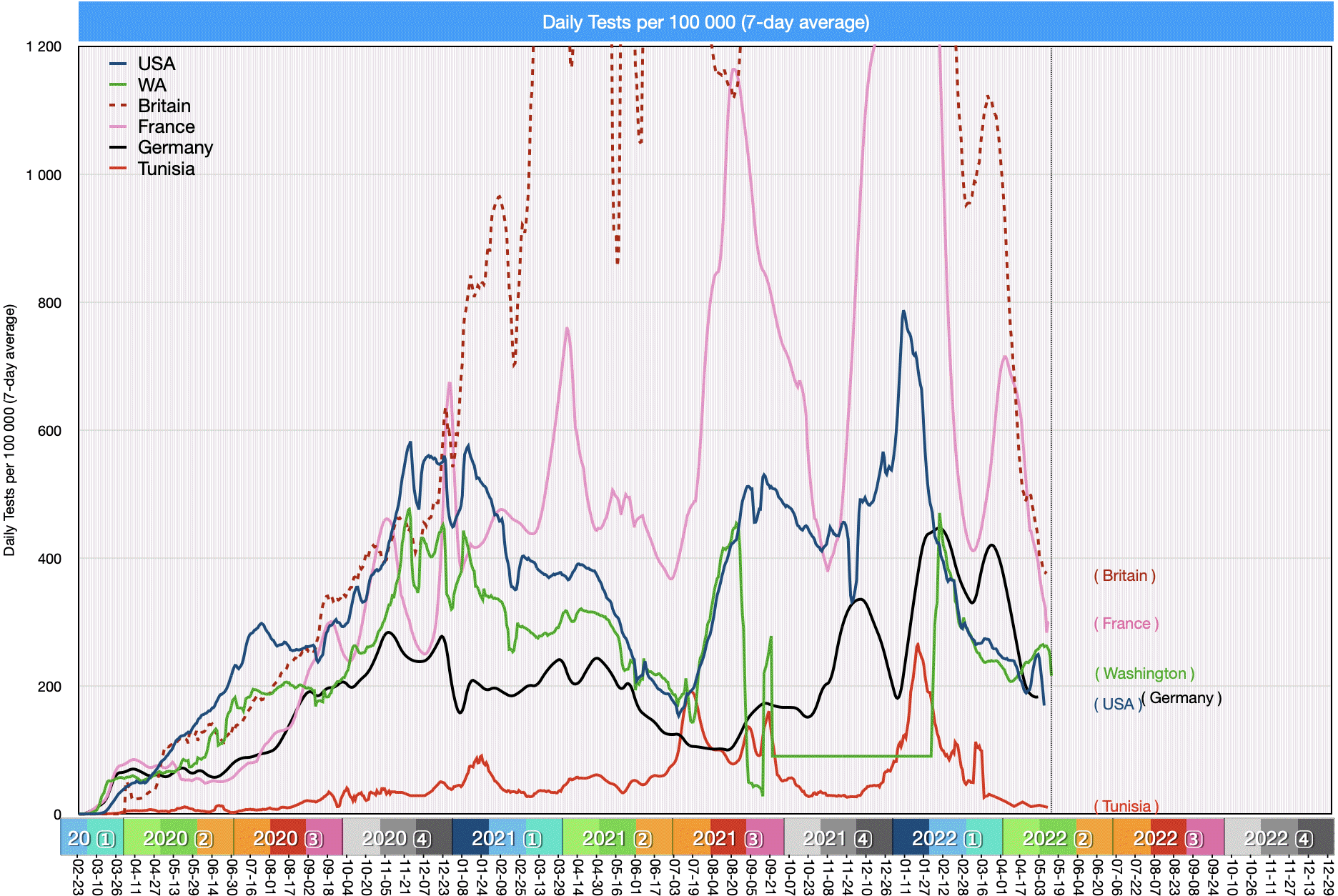Click the Britain legend label
1338x896 pixels.
click(164, 106)
